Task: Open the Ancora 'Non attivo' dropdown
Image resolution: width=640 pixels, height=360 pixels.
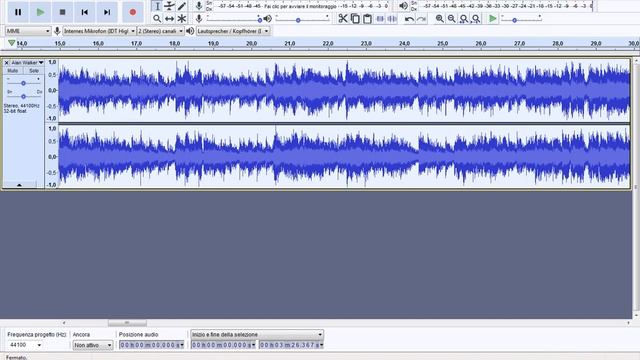Action: pos(93,345)
